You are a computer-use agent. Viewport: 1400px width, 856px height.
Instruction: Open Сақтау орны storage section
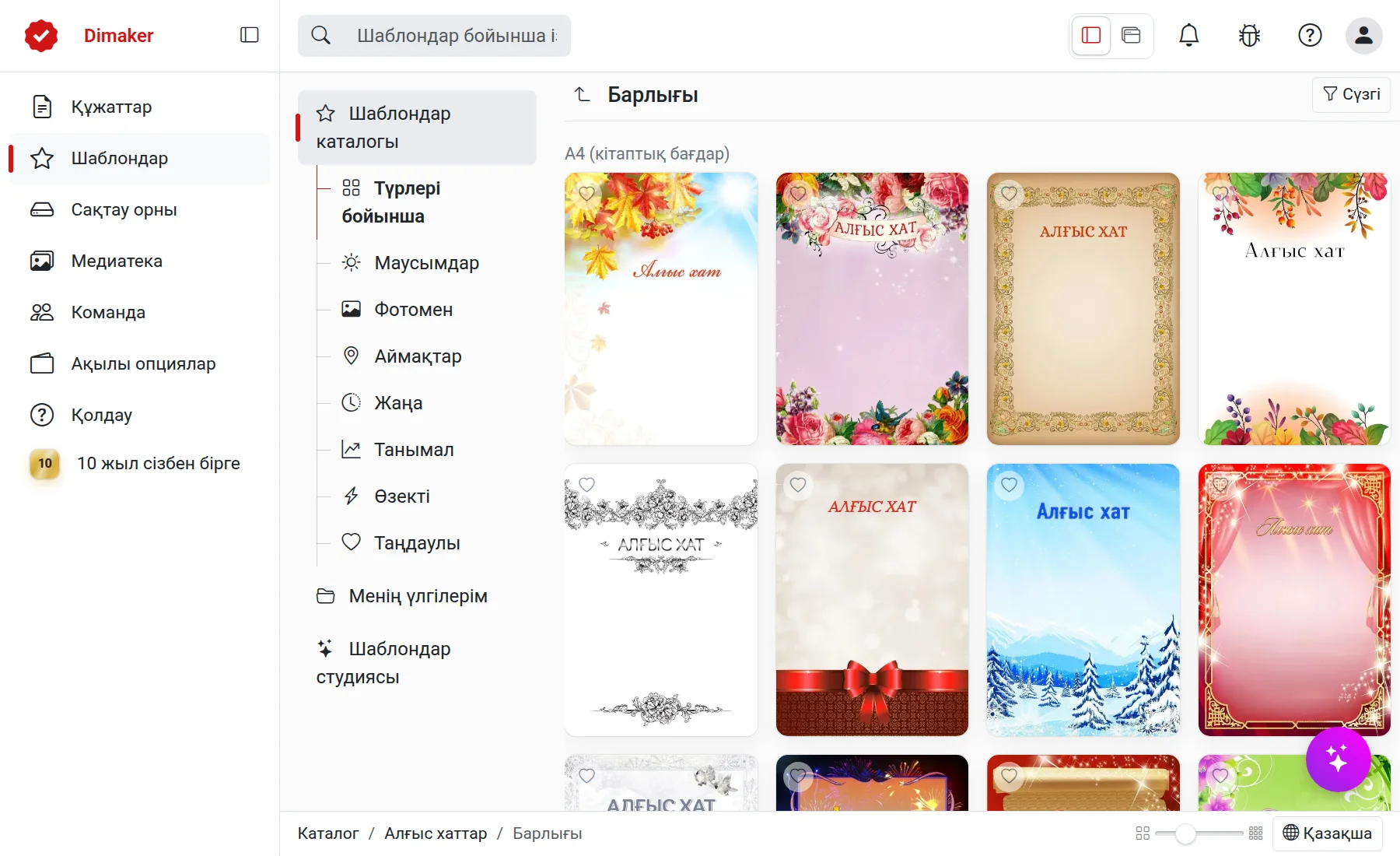tap(139, 209)
